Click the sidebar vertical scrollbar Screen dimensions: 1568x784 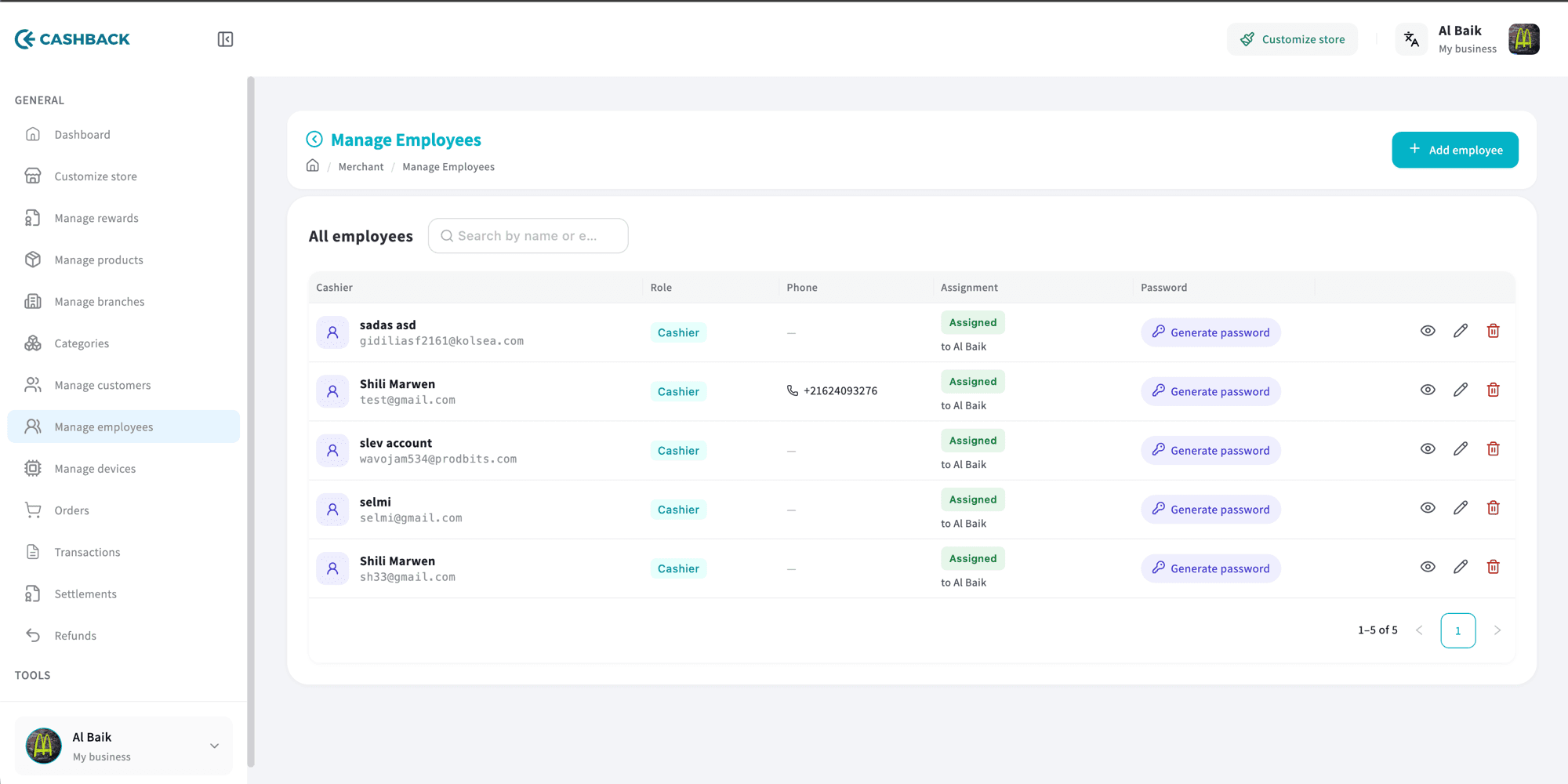pyautogui.click(x=251, y=422)
